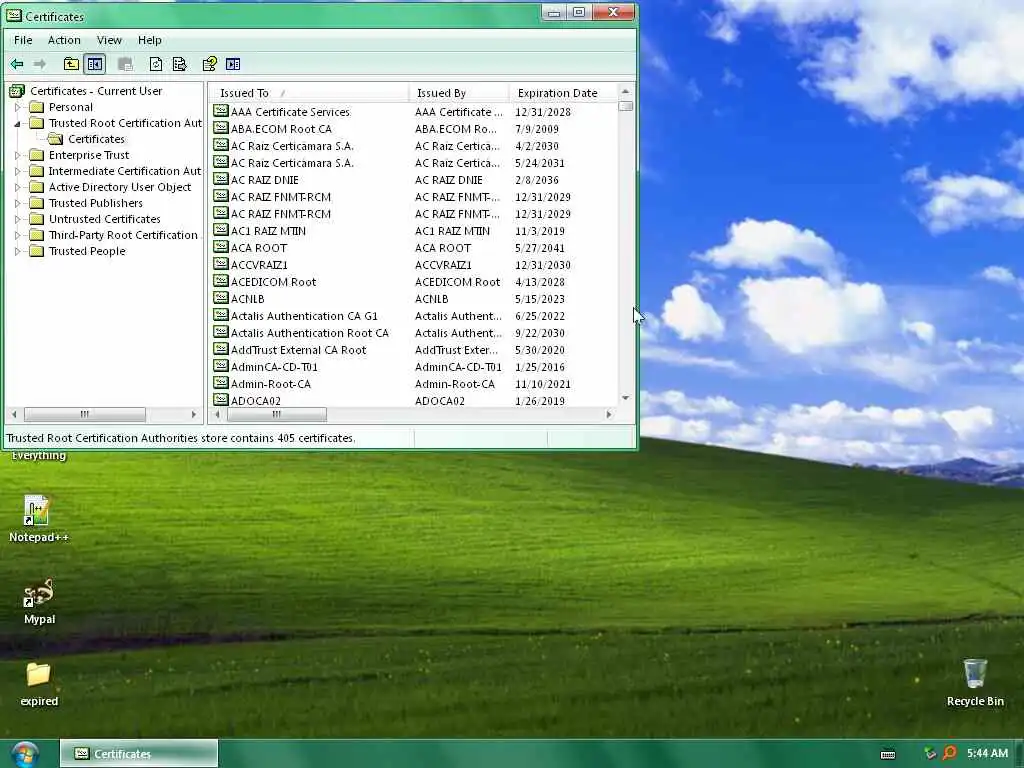Select the AC RAIZ DNIE certificate icon
1024x768 pixels.
click(221, 180)
